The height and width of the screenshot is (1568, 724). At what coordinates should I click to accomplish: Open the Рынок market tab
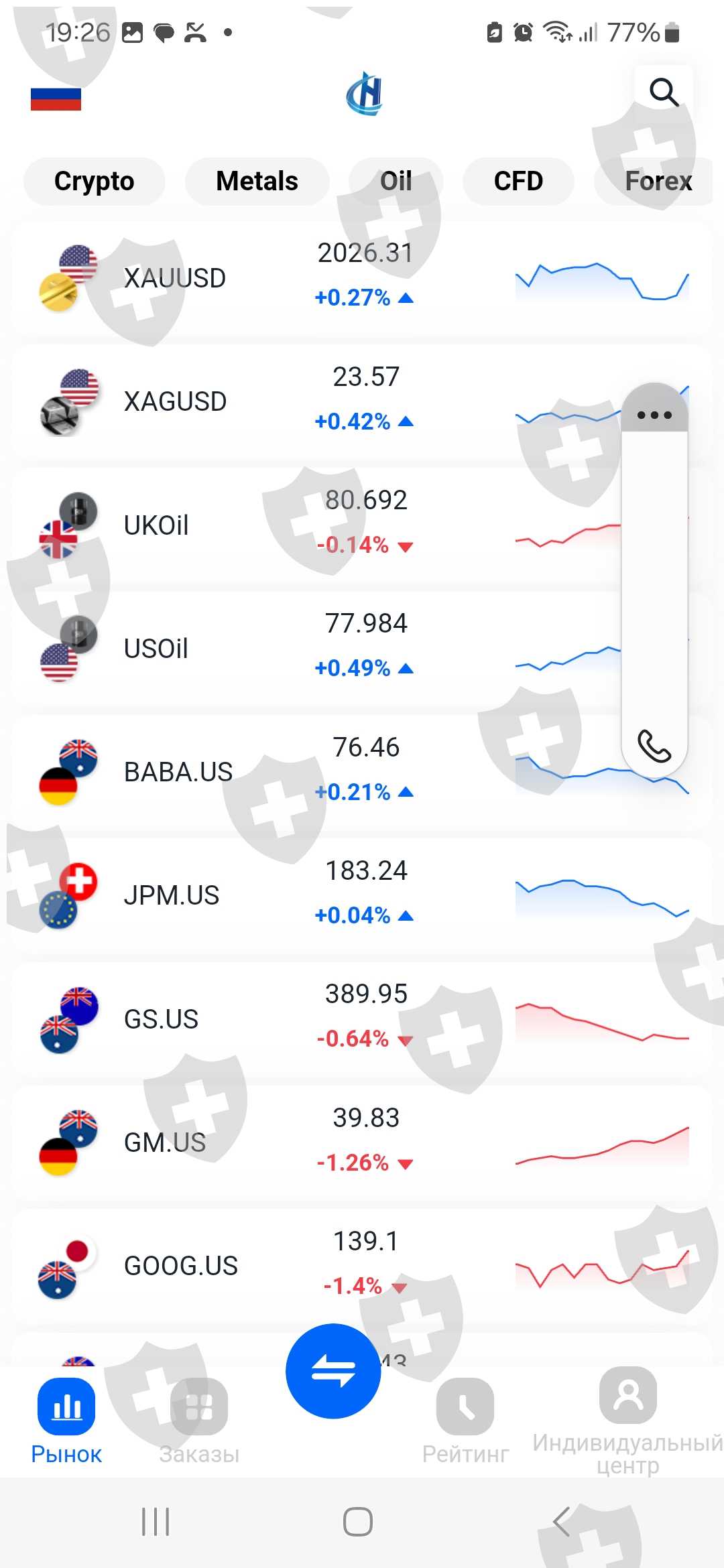(66, 1419)
